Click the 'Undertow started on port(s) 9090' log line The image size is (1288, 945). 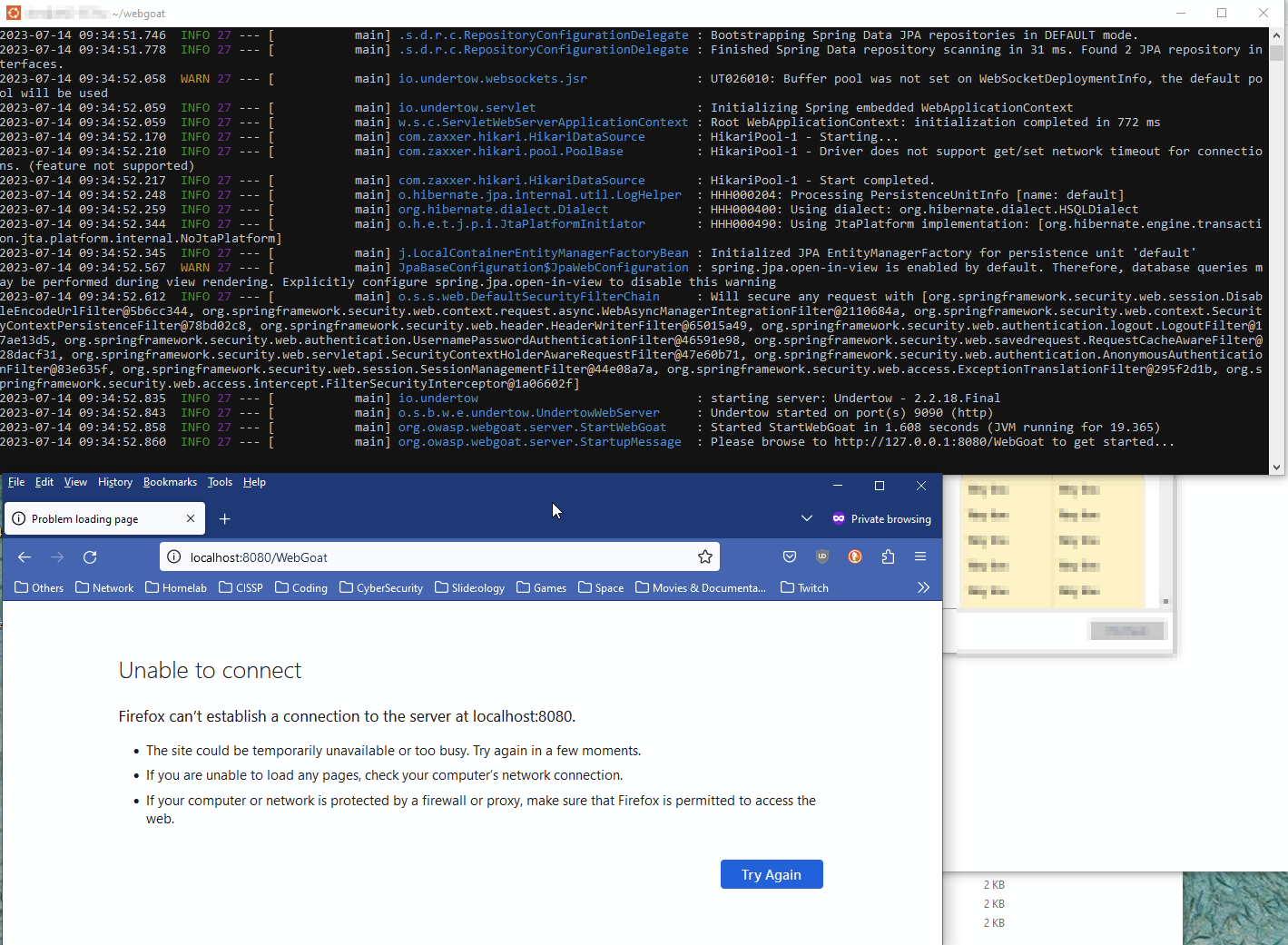pos(851,413)
